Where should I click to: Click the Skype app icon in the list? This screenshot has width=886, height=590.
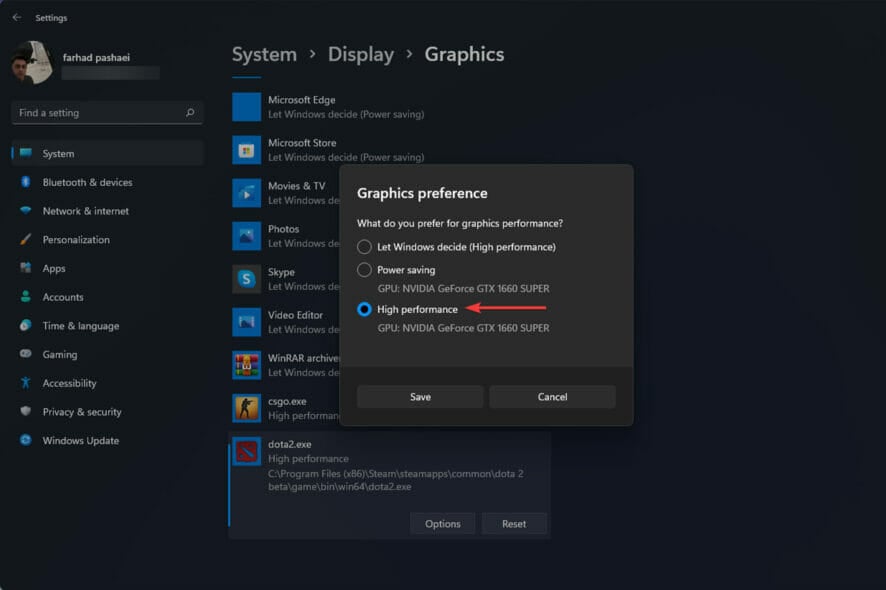pos(245,278)
